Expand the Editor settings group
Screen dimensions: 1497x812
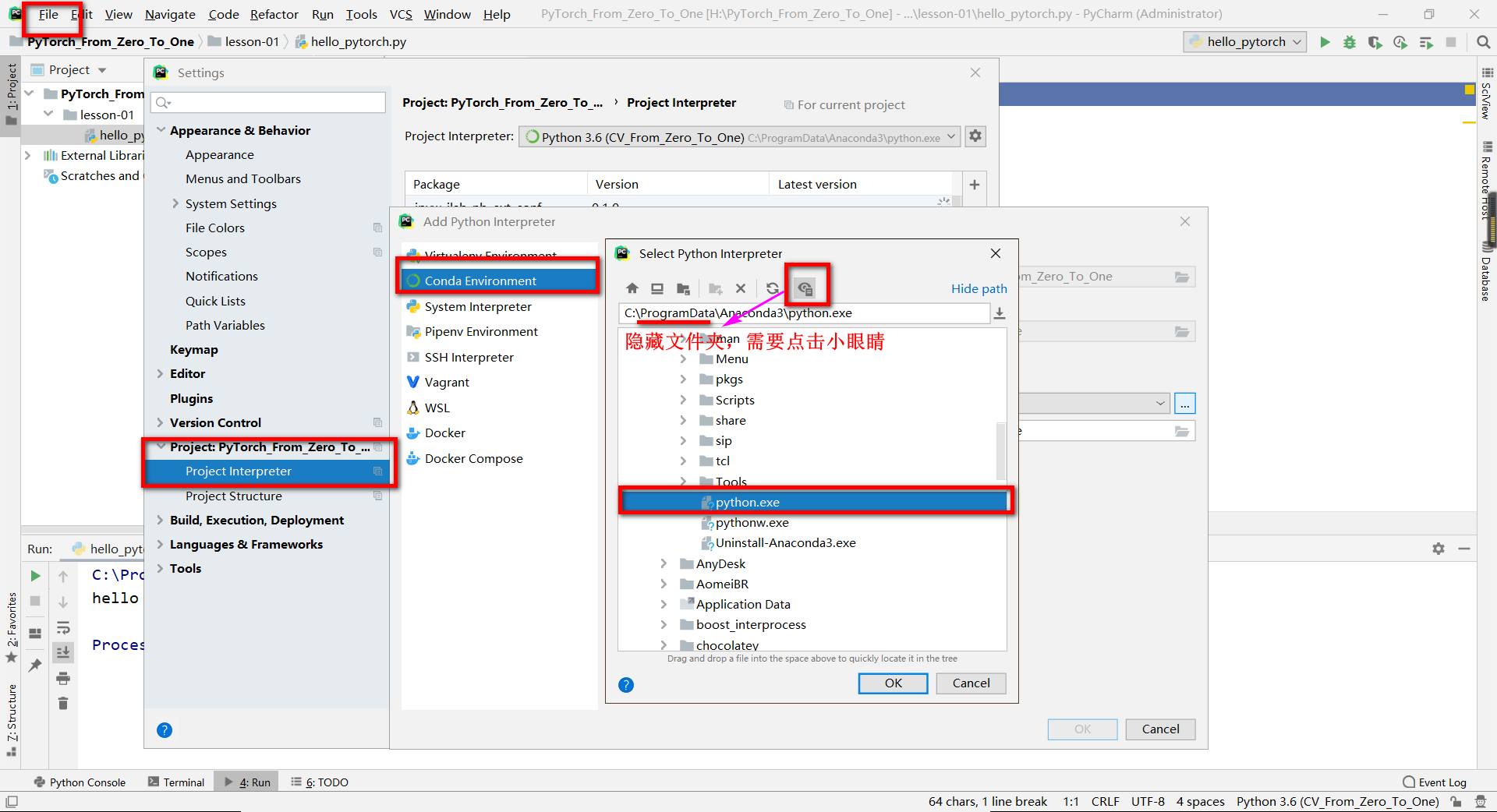[x=160, y=374]
